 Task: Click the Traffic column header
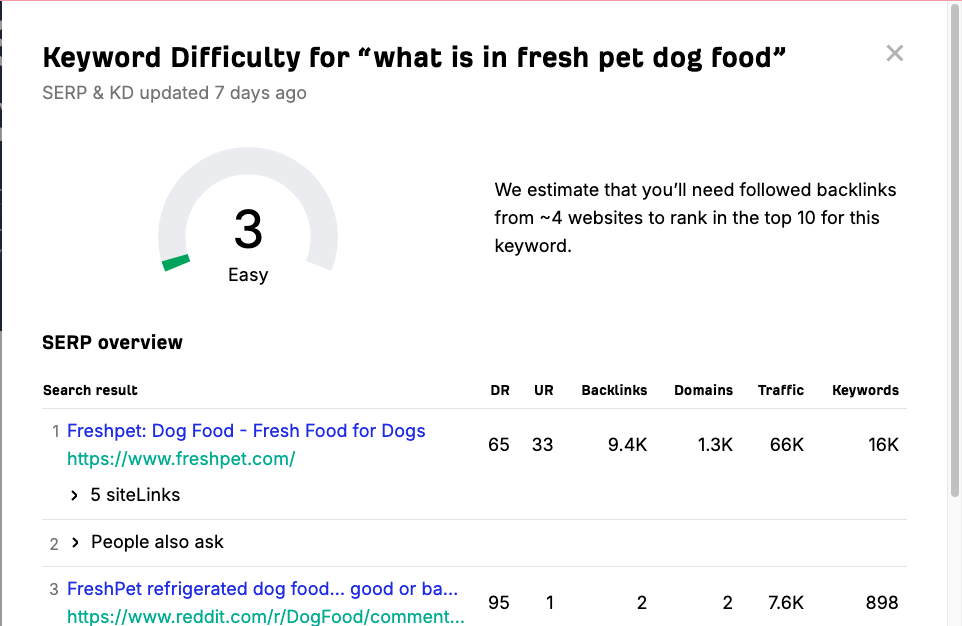(780, 390)
